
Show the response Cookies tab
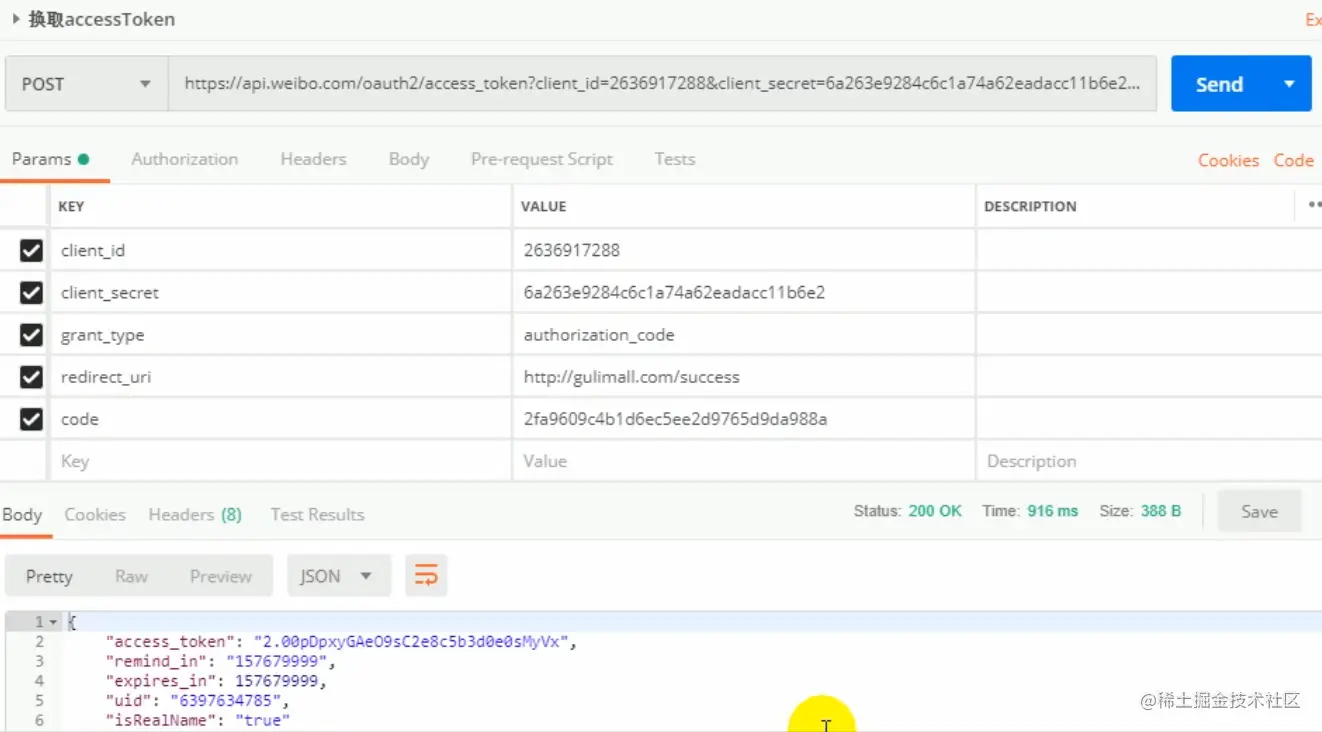tap(95, 515)
